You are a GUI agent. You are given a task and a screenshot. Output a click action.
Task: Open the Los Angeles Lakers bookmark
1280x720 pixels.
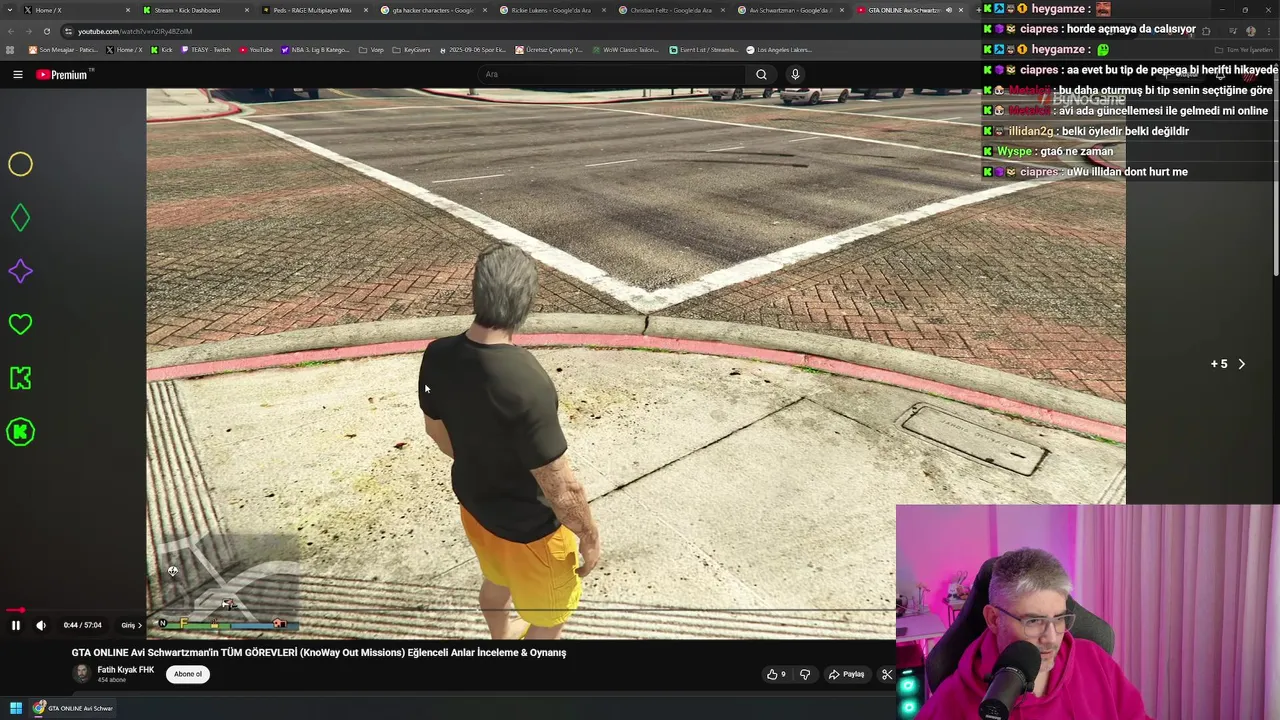pos(780,49)
